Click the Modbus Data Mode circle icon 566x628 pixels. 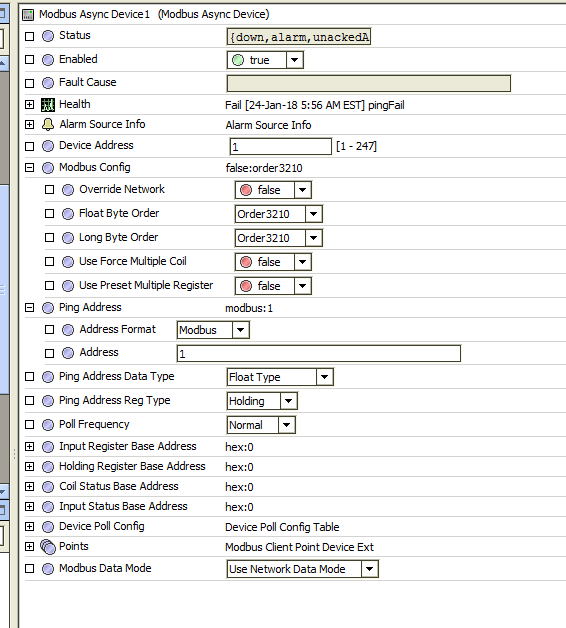(48, 569)
